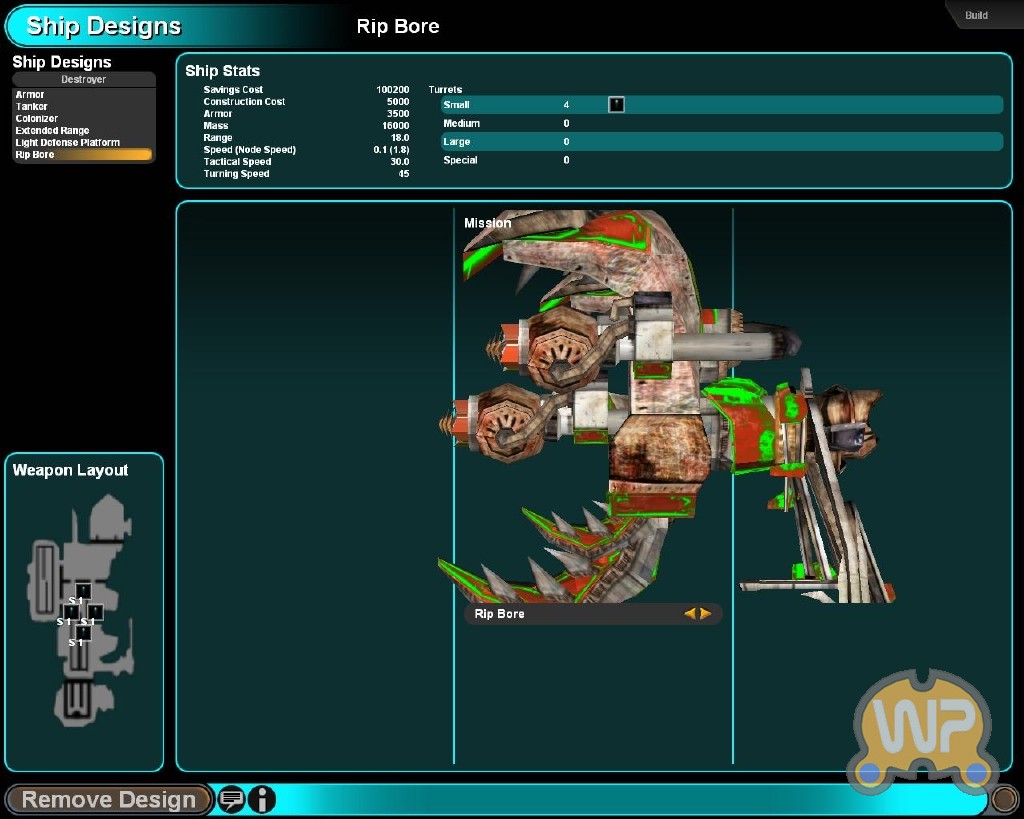Select the Colonizer design in list
The image size is (1024, 819).
37,119
